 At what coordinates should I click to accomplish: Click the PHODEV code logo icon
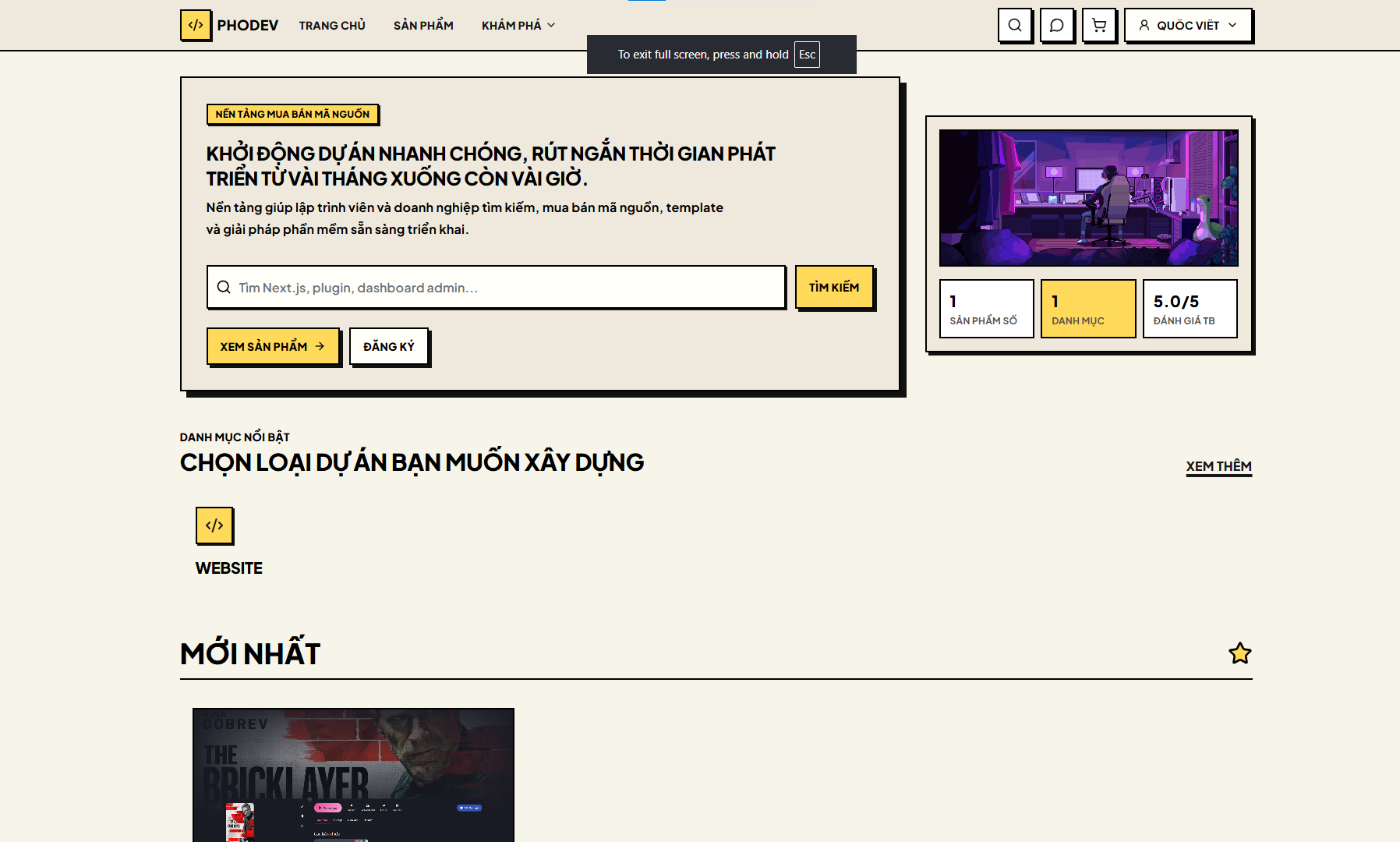pos(195,25)
